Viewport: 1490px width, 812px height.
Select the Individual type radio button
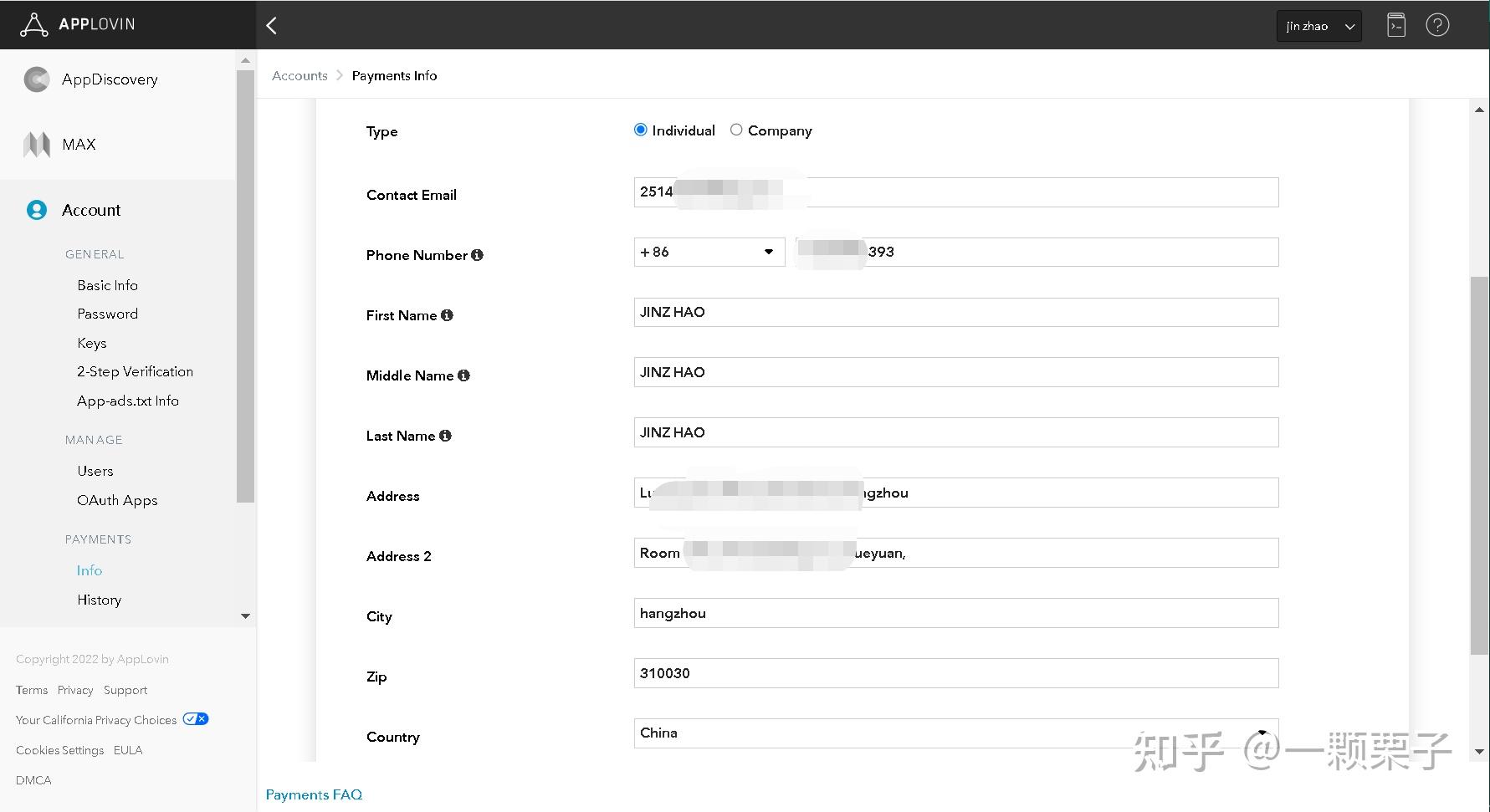[641, 130]
